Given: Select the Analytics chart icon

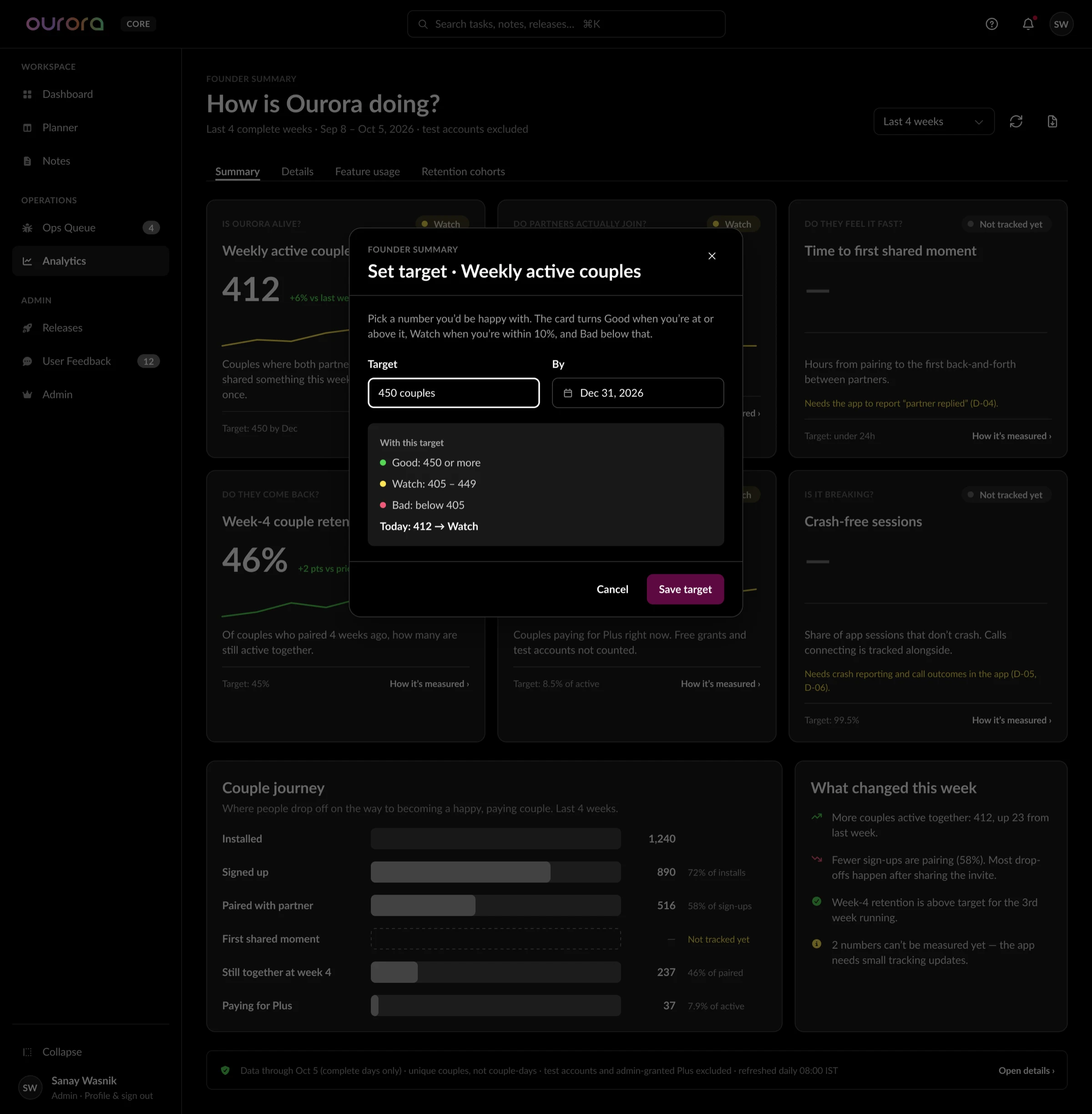Looking at the screenshot, I should [x=27, y=261].
